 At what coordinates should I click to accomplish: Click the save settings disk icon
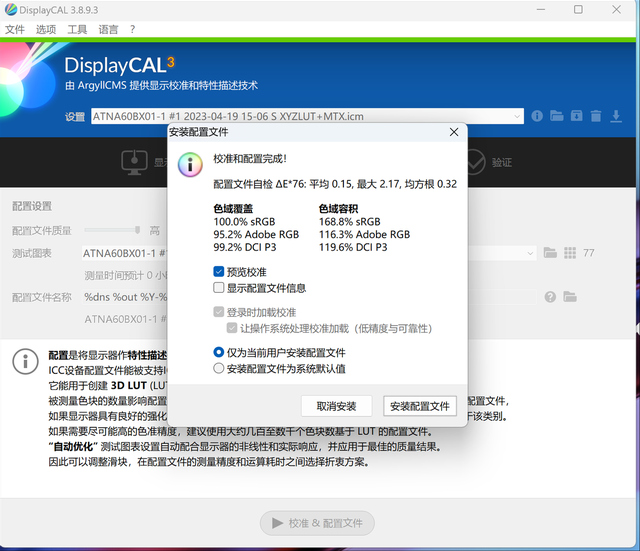576,116
